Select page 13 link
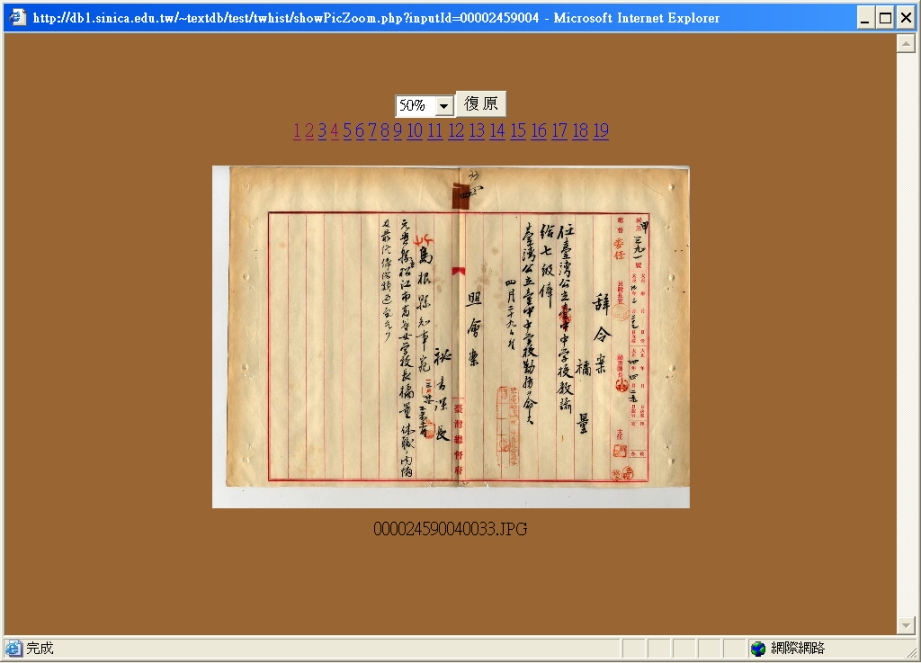The image size is (921, 663). (x=476, y=131)
